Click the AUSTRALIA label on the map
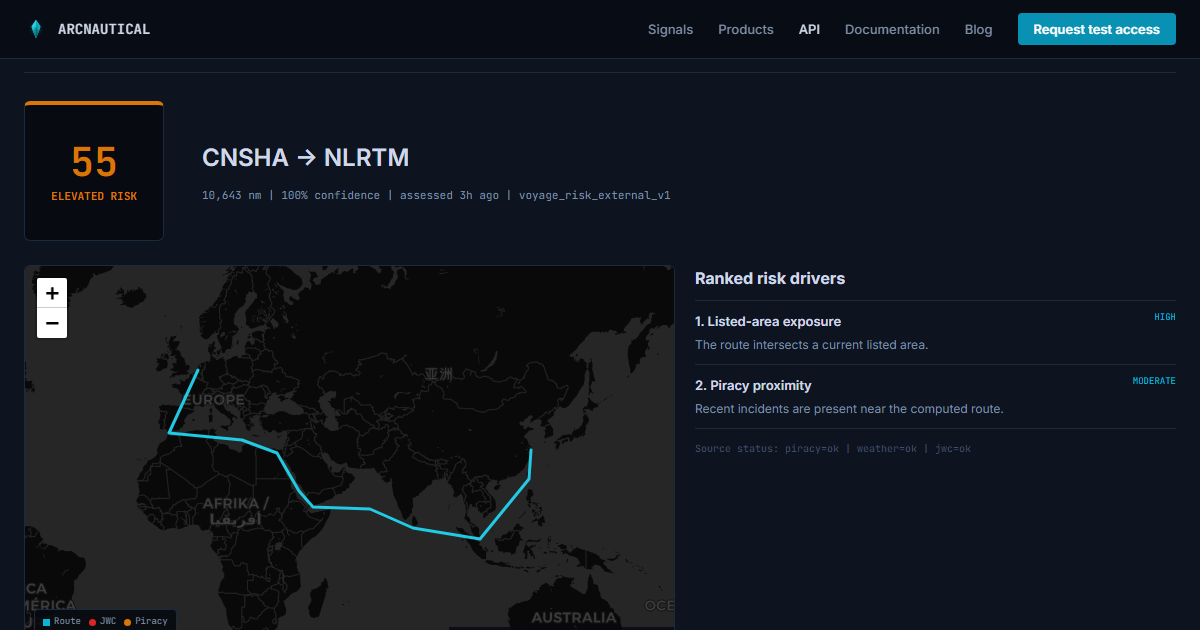The height and width of the screenshot is (630, 1200). (x=574, y=618)
